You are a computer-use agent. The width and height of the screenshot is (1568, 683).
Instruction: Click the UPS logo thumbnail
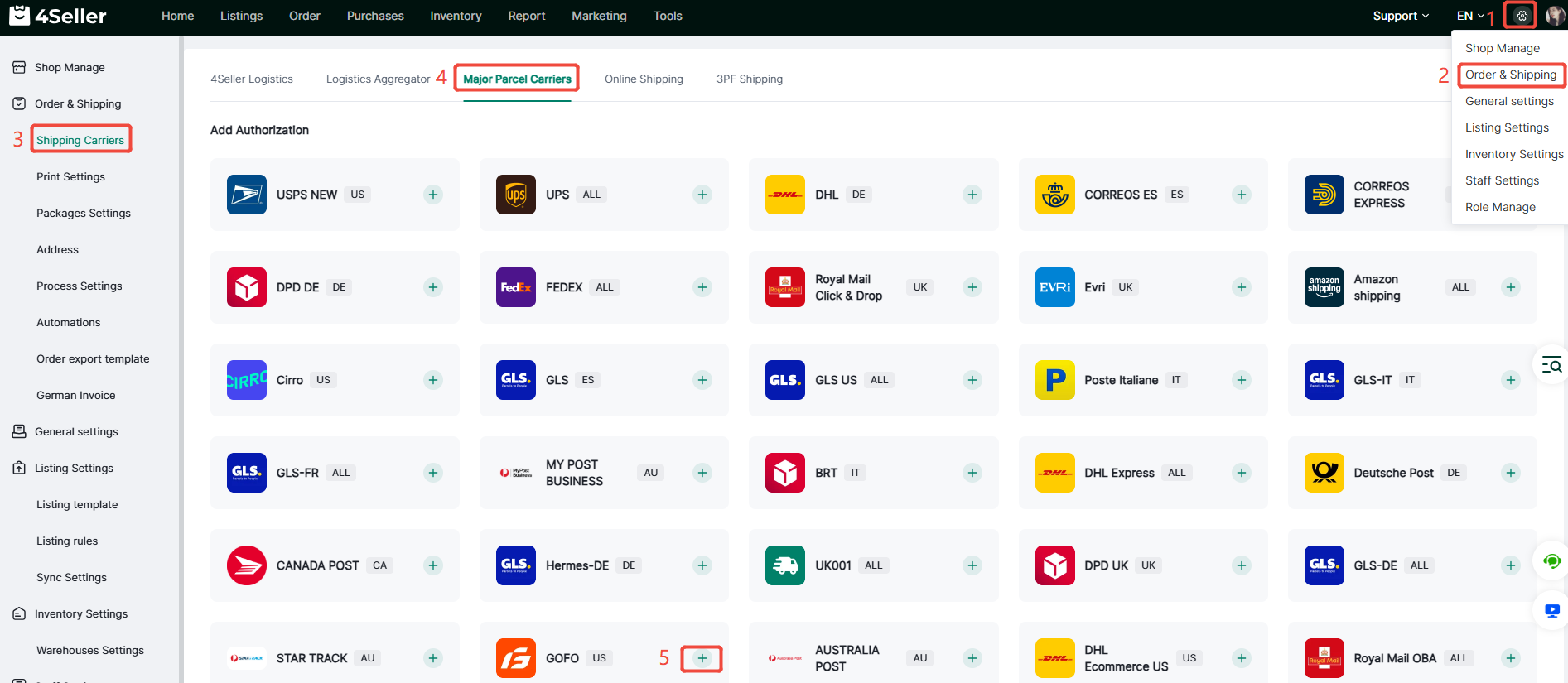[516, 195]
